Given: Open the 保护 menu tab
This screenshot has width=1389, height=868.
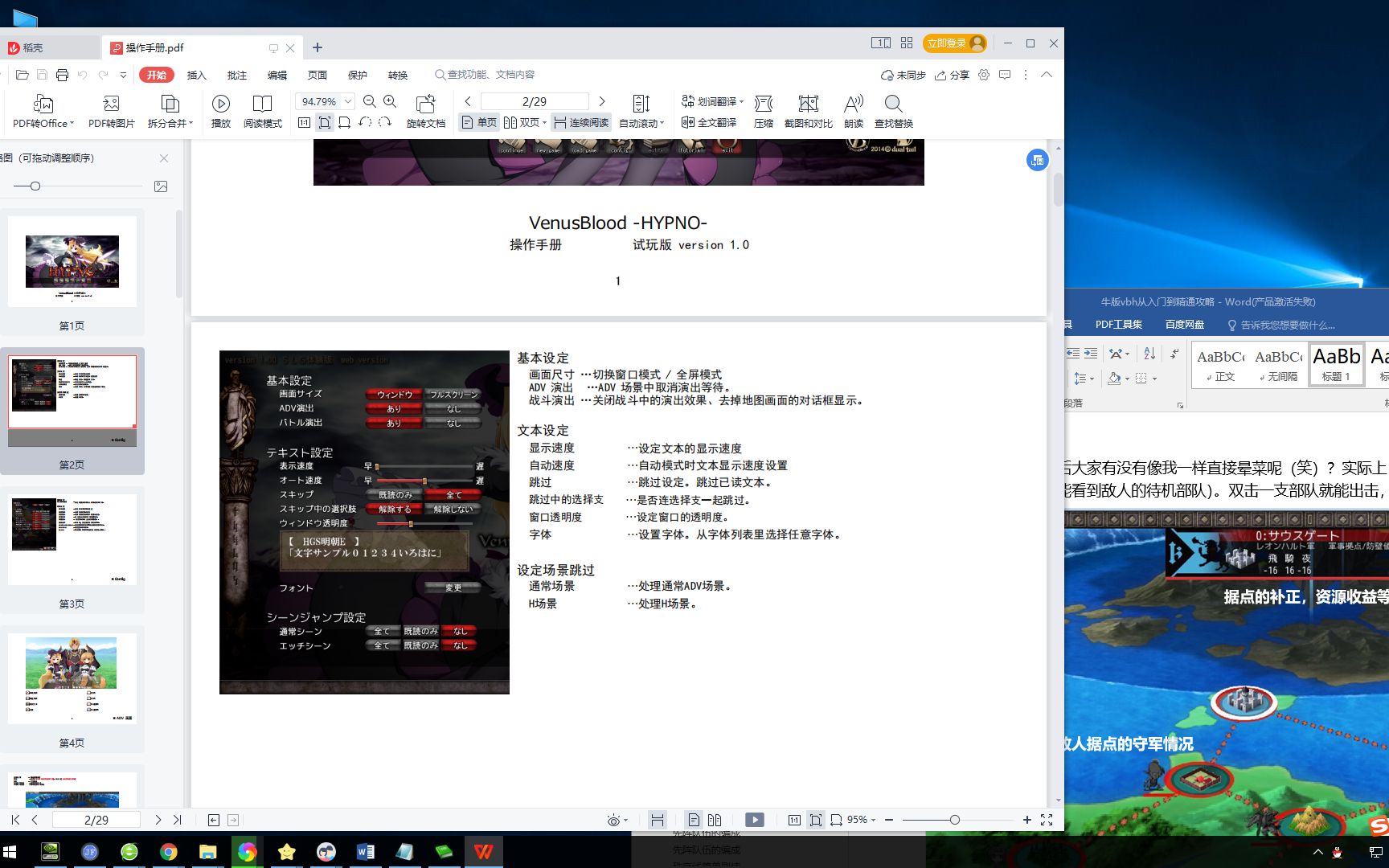Looking at the screenshot, I should pos(358,75).
